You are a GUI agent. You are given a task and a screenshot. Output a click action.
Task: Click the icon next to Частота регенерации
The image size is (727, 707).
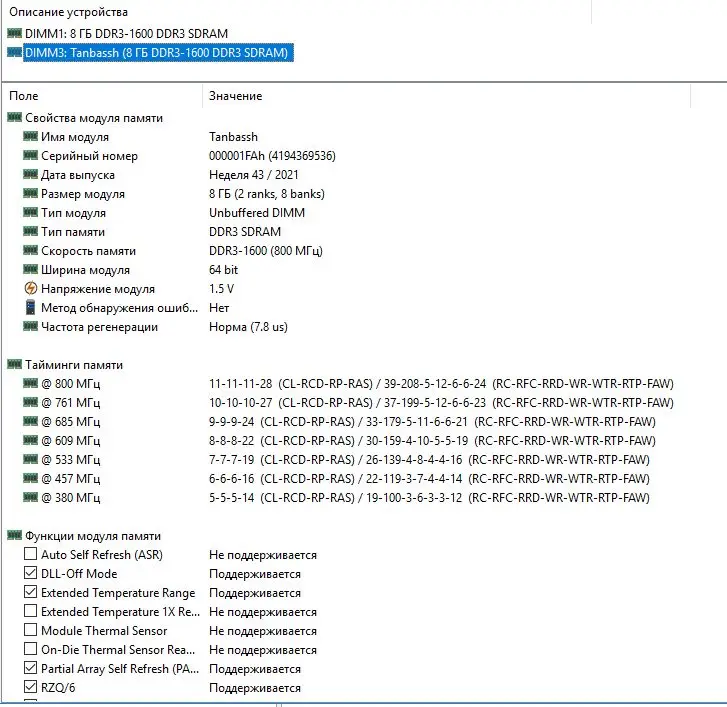pos(30,326)
